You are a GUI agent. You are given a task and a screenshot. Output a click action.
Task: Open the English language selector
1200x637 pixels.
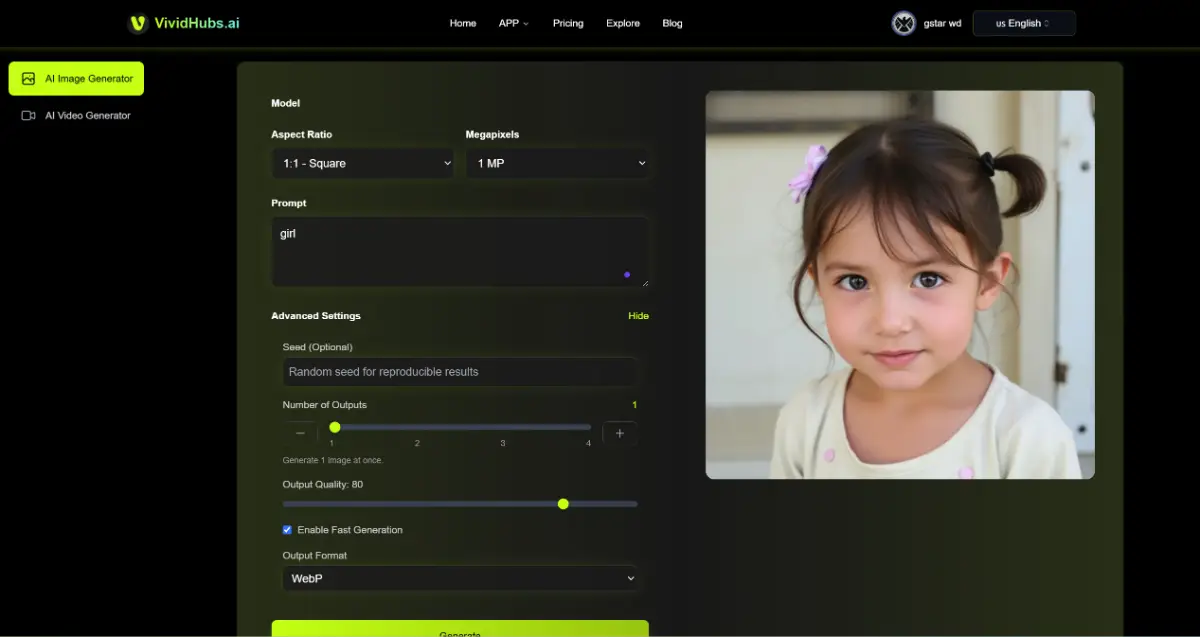pyautogui.click(x=1023, y=23)
